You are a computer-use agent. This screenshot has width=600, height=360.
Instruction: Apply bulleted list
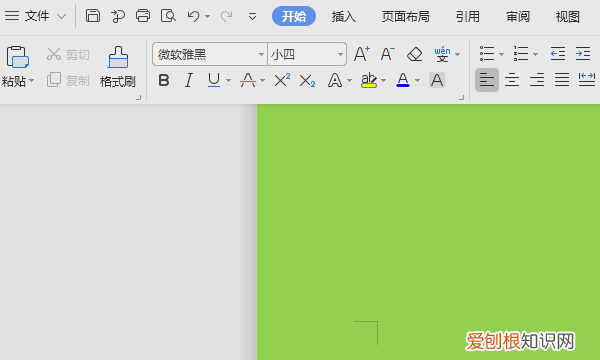(x=487, y=54)
